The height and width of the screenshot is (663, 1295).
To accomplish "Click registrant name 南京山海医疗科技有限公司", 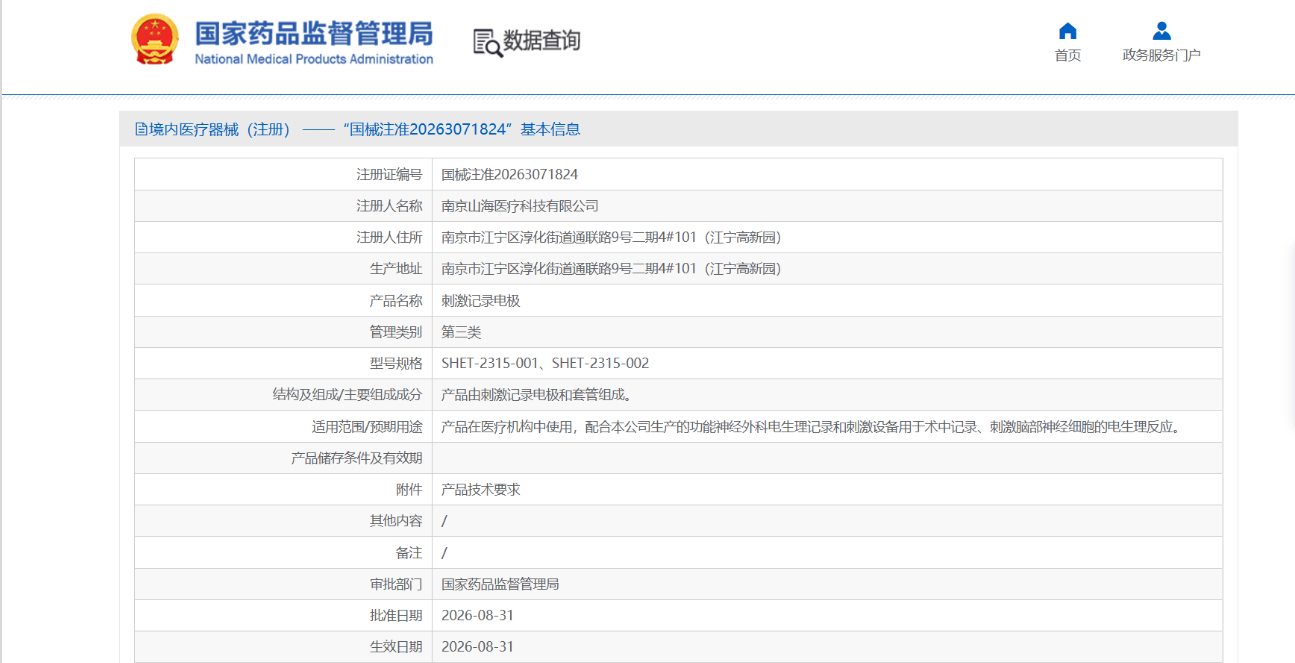I will coord(520,206).
